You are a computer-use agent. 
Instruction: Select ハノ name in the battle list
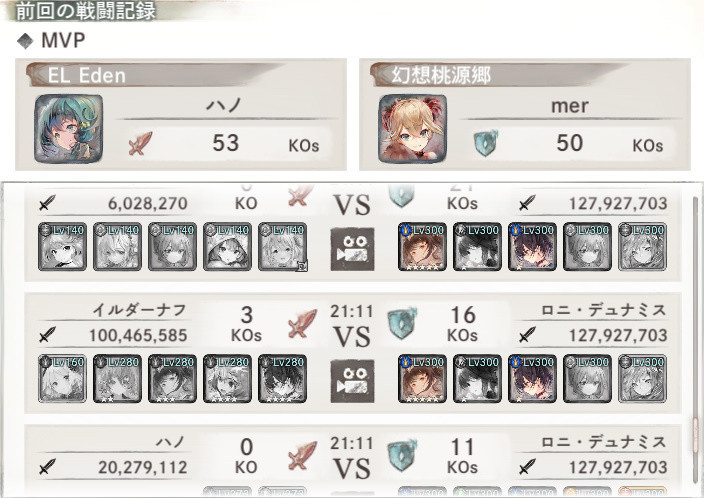(171, 442)
